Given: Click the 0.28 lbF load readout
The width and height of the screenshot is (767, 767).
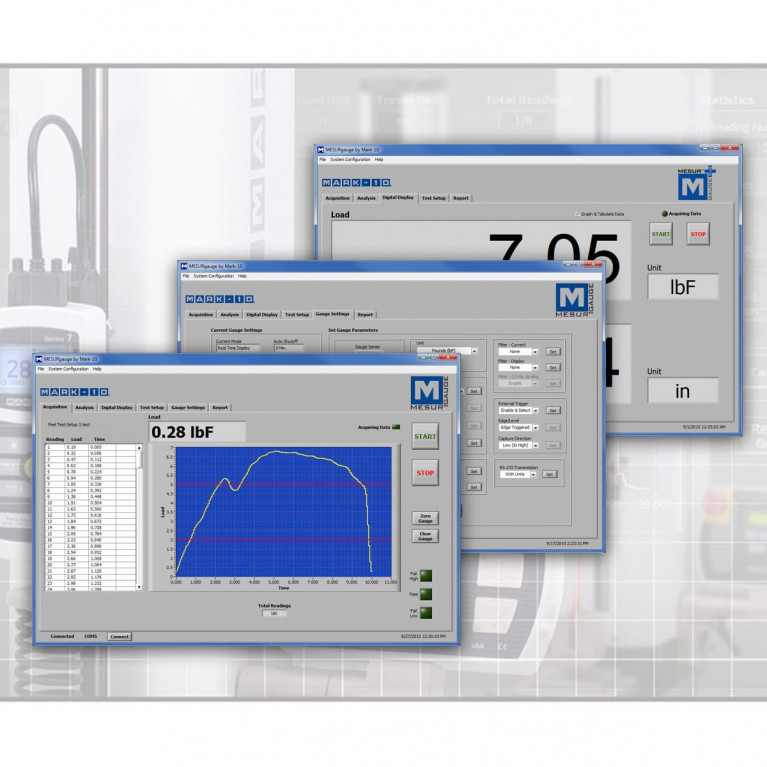Looking at the screenshot, I should 197,432.
